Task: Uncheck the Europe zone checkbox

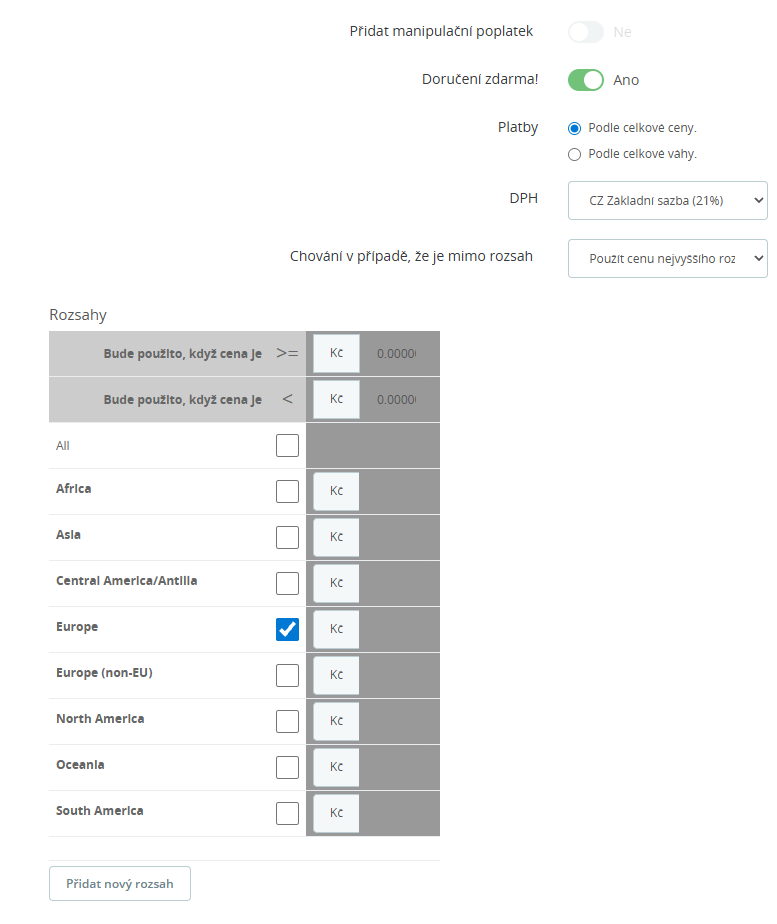Action: (287, 629)
